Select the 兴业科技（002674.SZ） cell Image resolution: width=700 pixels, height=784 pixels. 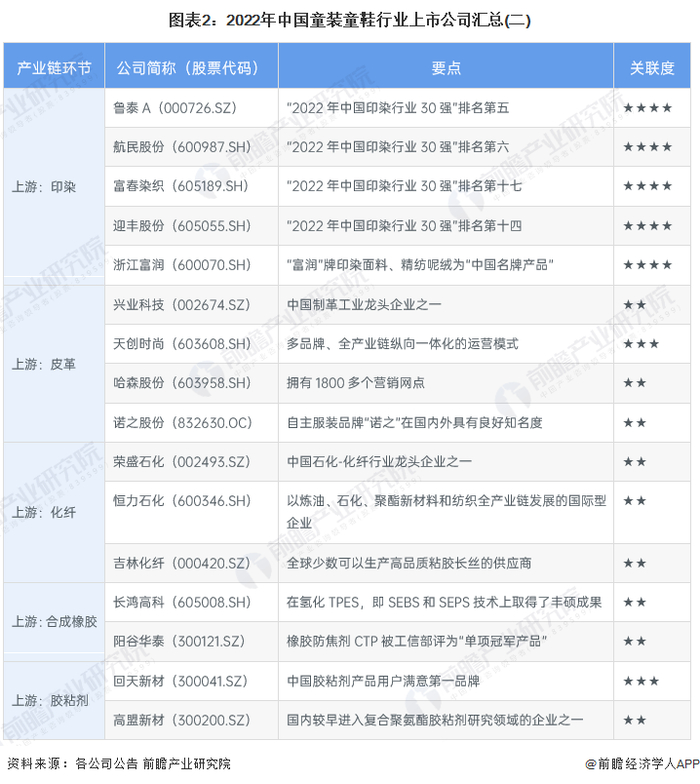192,304
